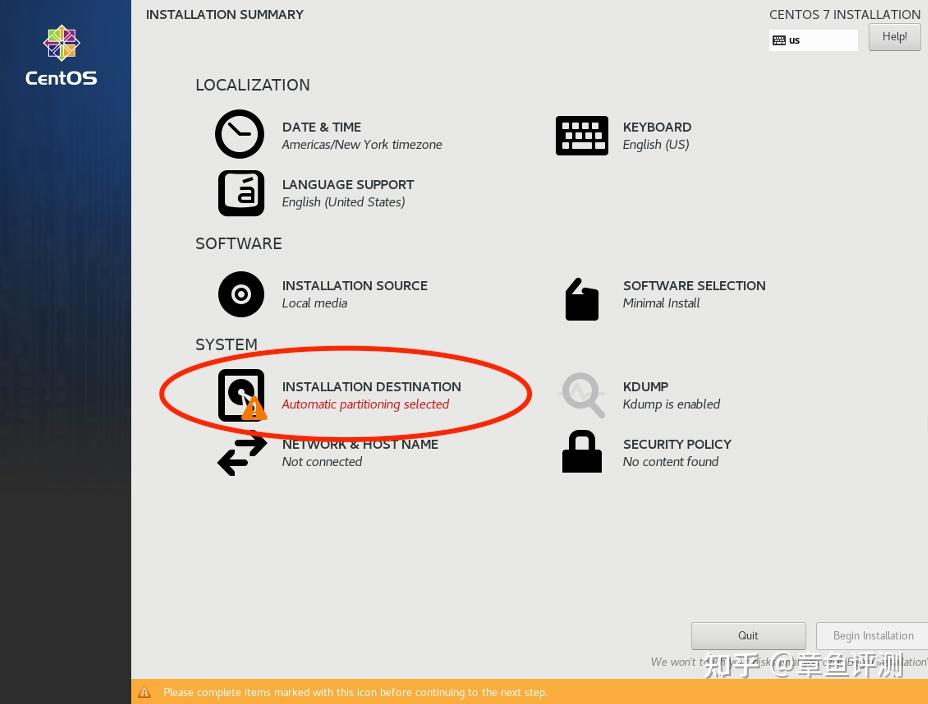The width and height of the screenshot is (928, 704).
Task: Click 'Kdump is enabled' text
Action: (671, 405)
